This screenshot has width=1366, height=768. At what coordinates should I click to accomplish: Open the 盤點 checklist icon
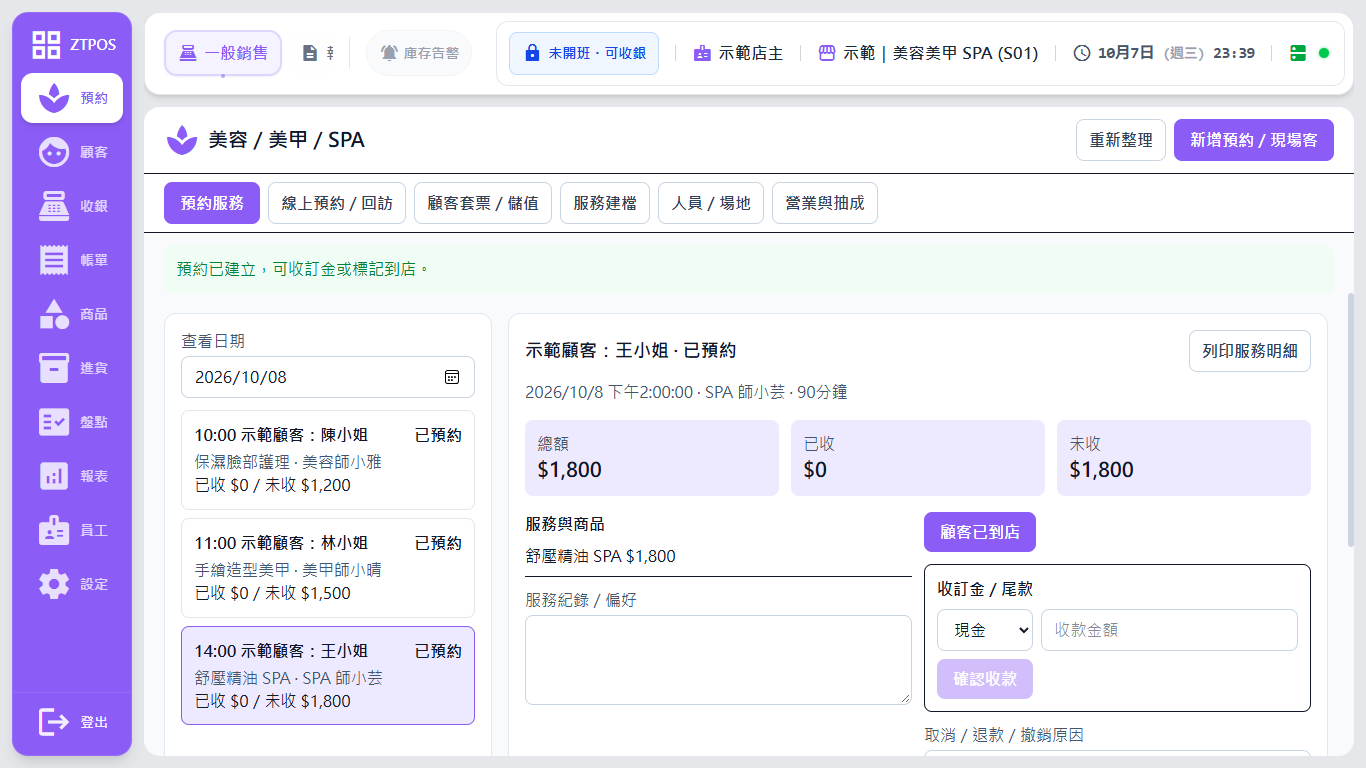[54, 422]
